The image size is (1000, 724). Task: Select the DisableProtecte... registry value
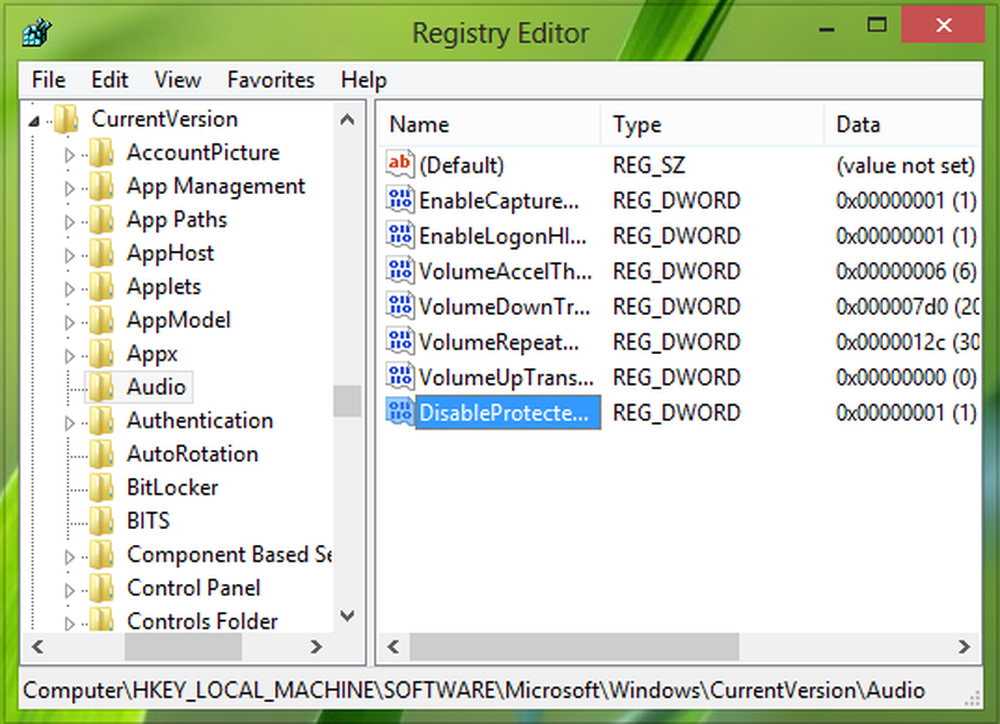coord(507,413)
